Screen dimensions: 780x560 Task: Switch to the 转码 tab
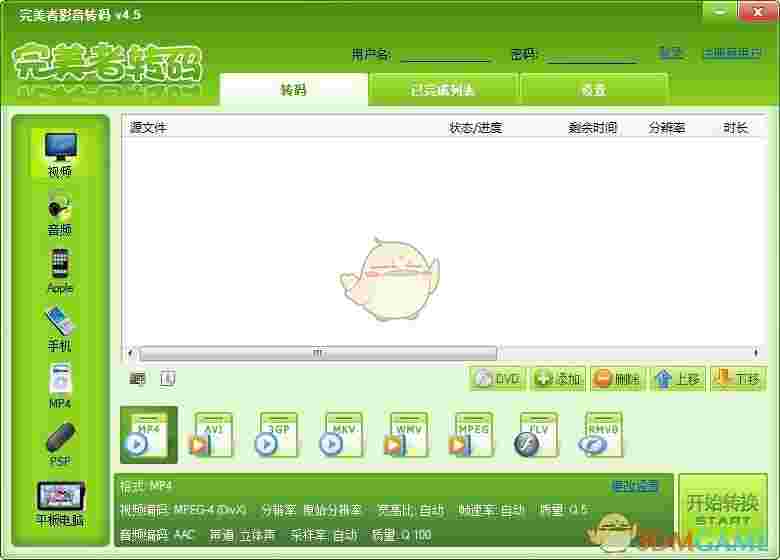(x=293, y=90)
